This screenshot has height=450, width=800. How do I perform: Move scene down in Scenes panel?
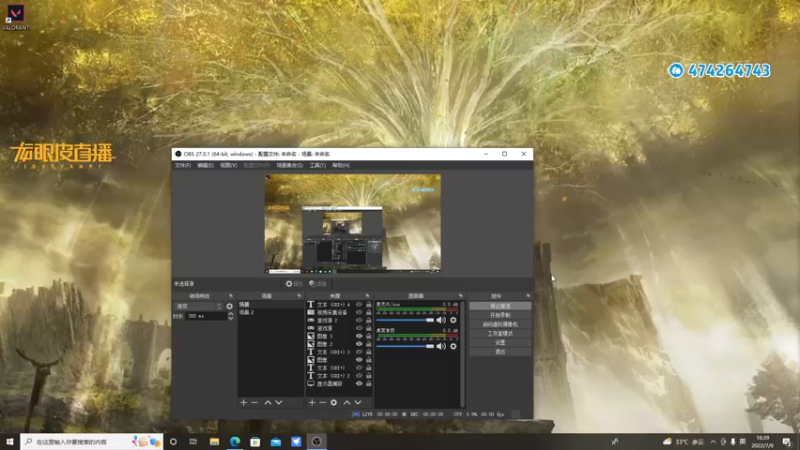279,403
